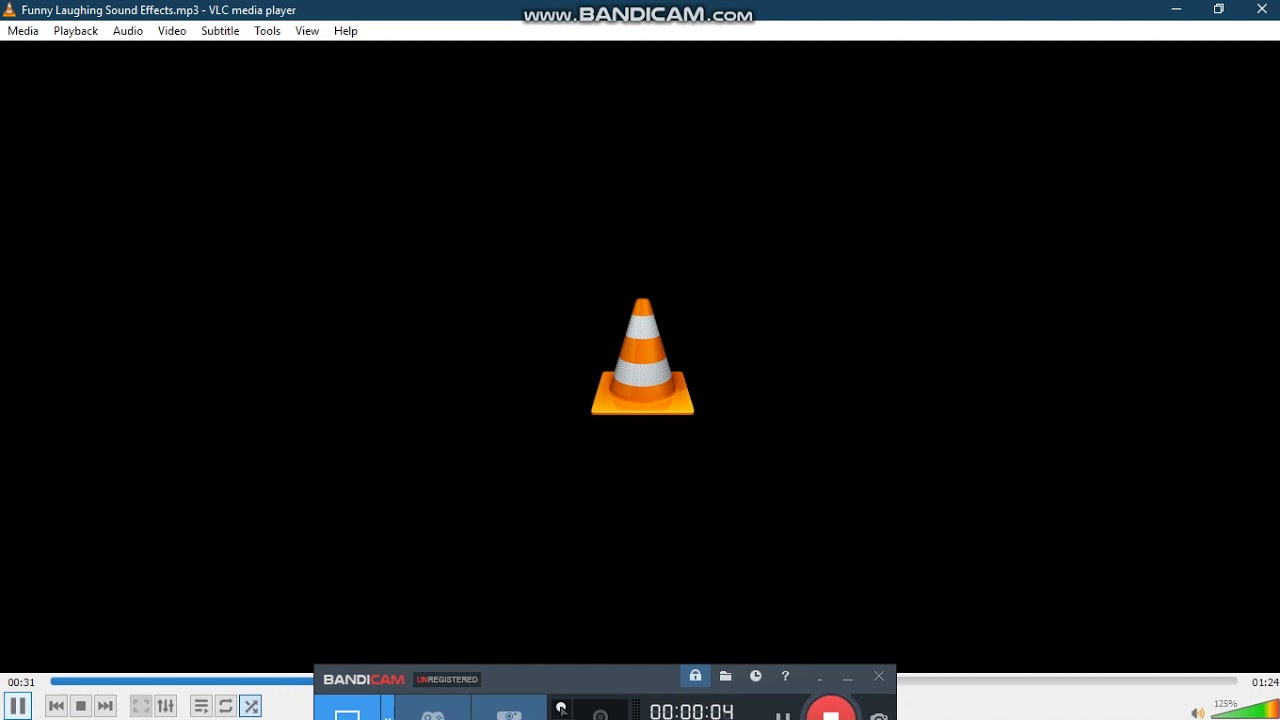This screenshot has width=1280, height=720.
Task: Click the Bandicam UNREGISTERED label
Action: tap(447, 680)
